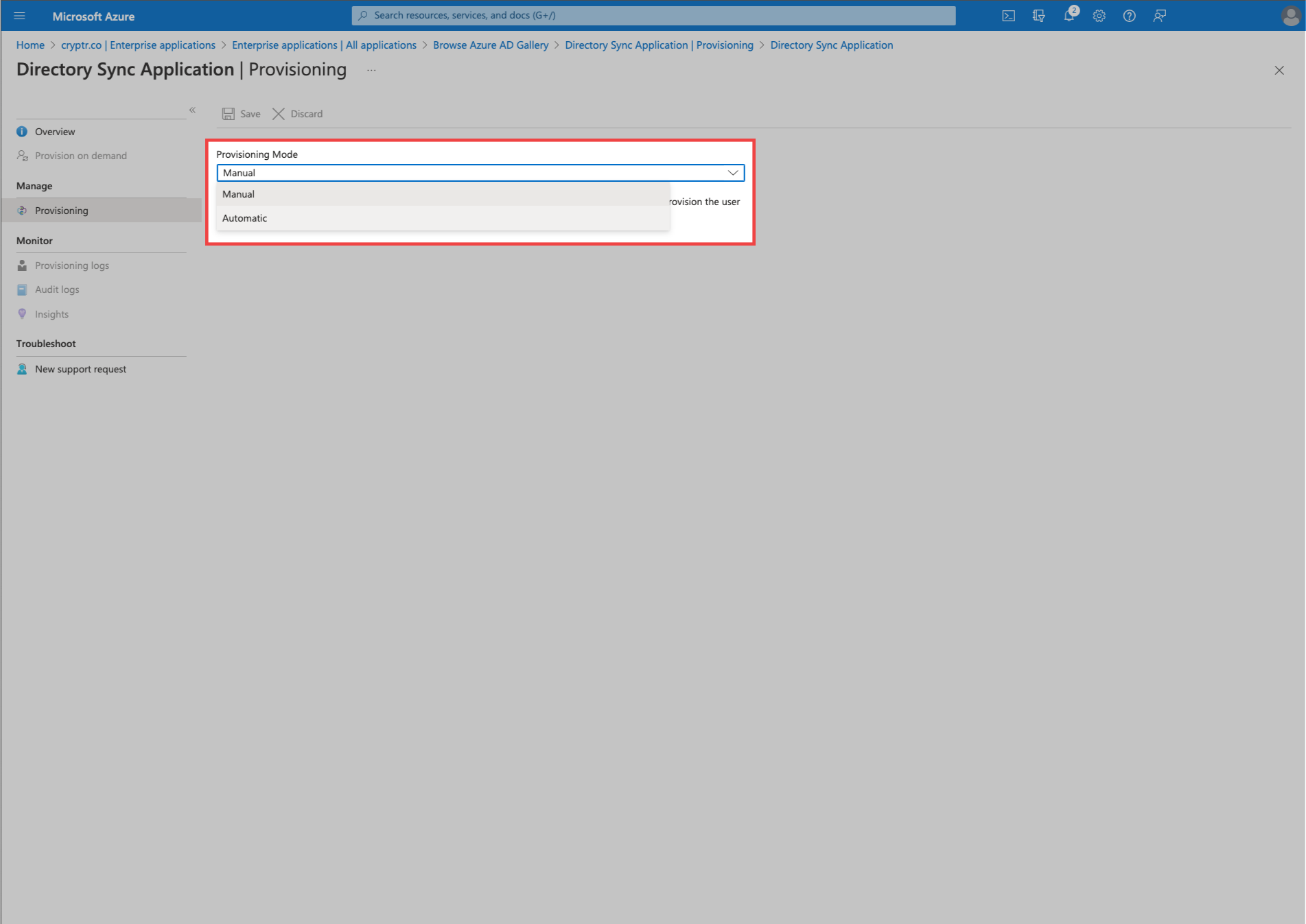This screenshot has width=1306, height=924.
Task: Click the Audit logs icon
Action: pyautogui.click(x=22, y=289)
